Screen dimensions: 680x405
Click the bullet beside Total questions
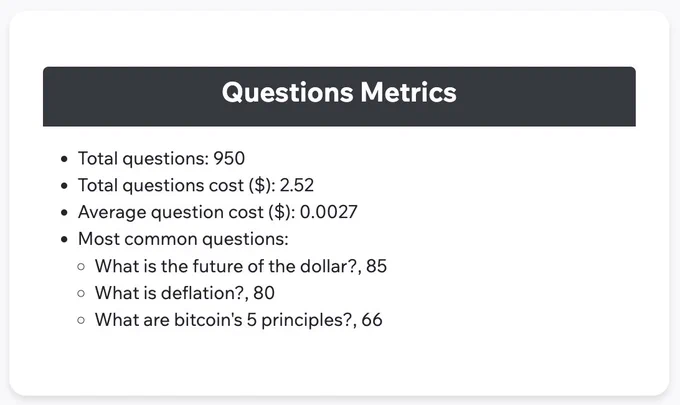pos(64,159)
